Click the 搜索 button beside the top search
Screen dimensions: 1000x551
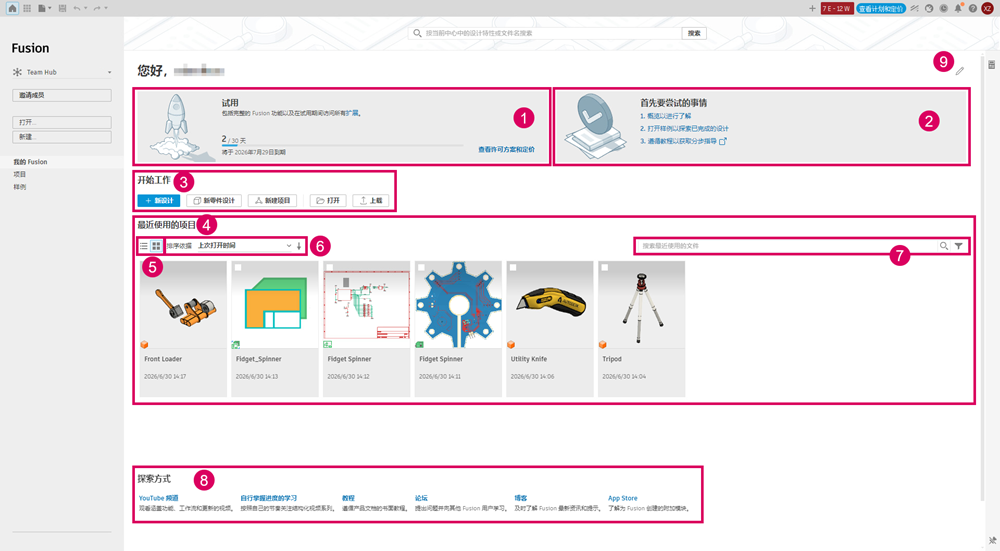(x=694, y=33)
